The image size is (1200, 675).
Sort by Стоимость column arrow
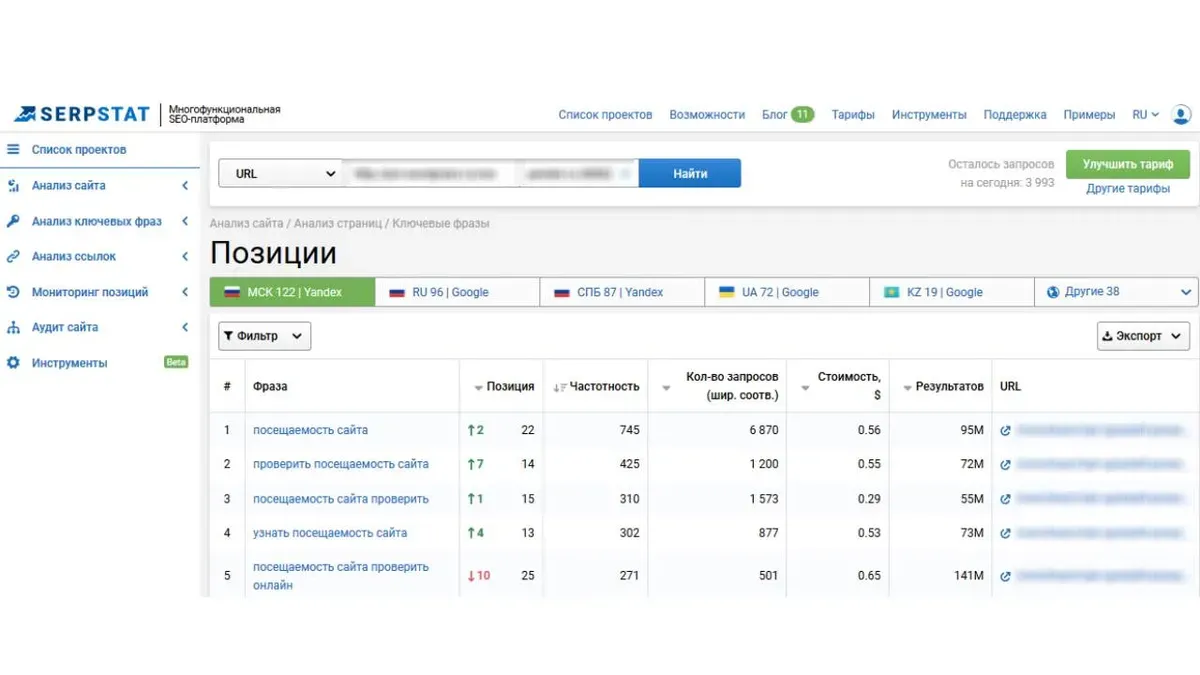point(805,387)
